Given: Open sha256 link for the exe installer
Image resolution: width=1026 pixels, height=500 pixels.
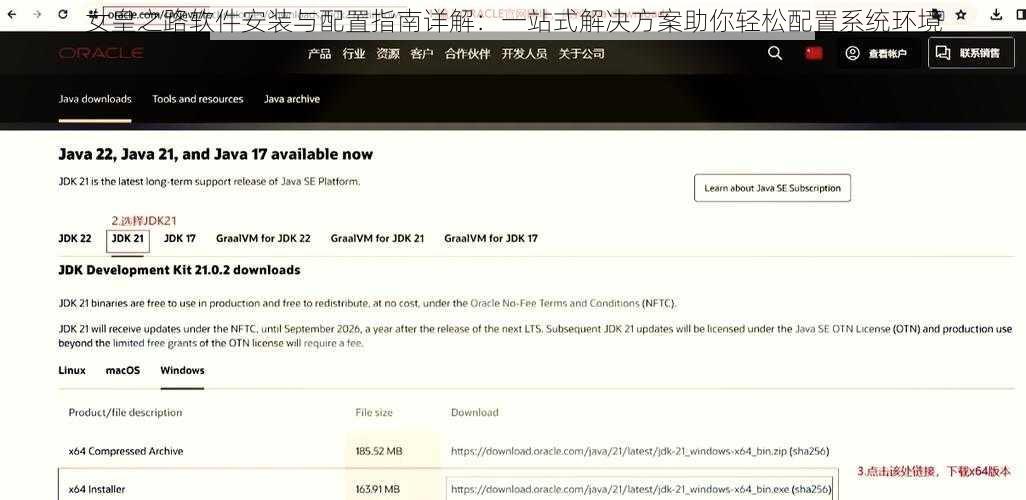Looking at the screenshot, I should pyautogui.click(x=812, y=489).
